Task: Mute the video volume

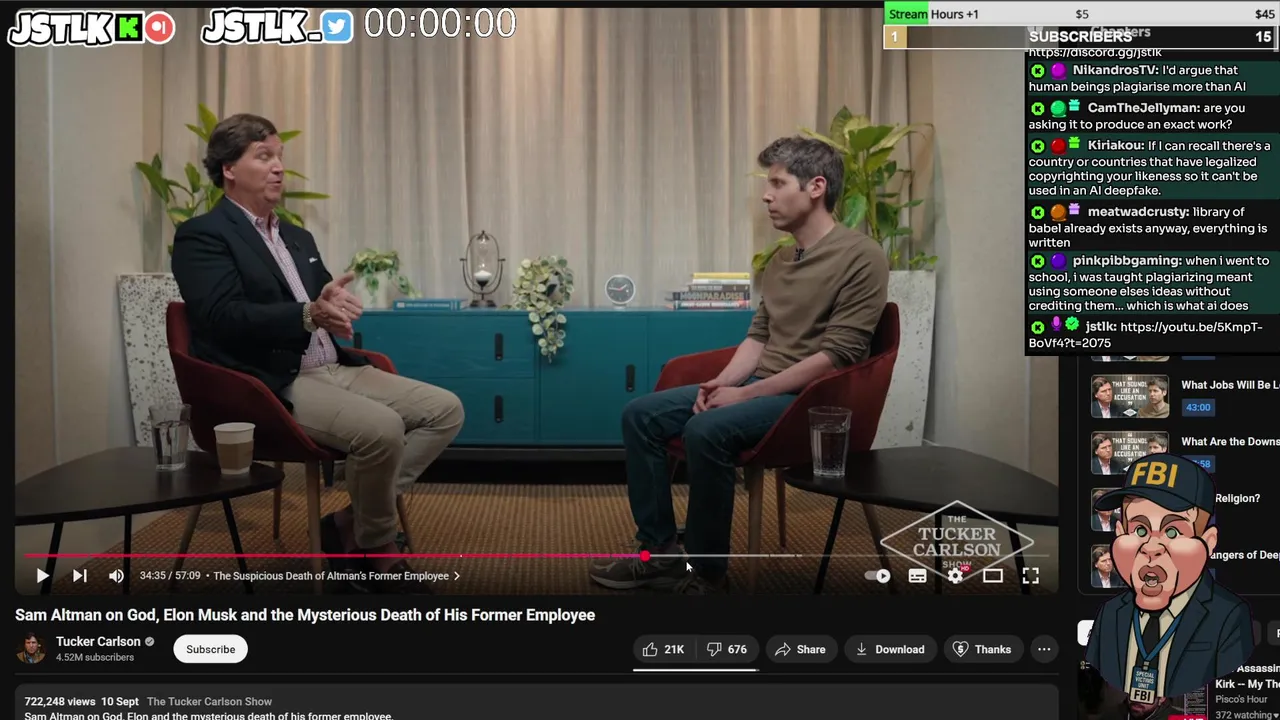Action: click(x=116, y=576)
